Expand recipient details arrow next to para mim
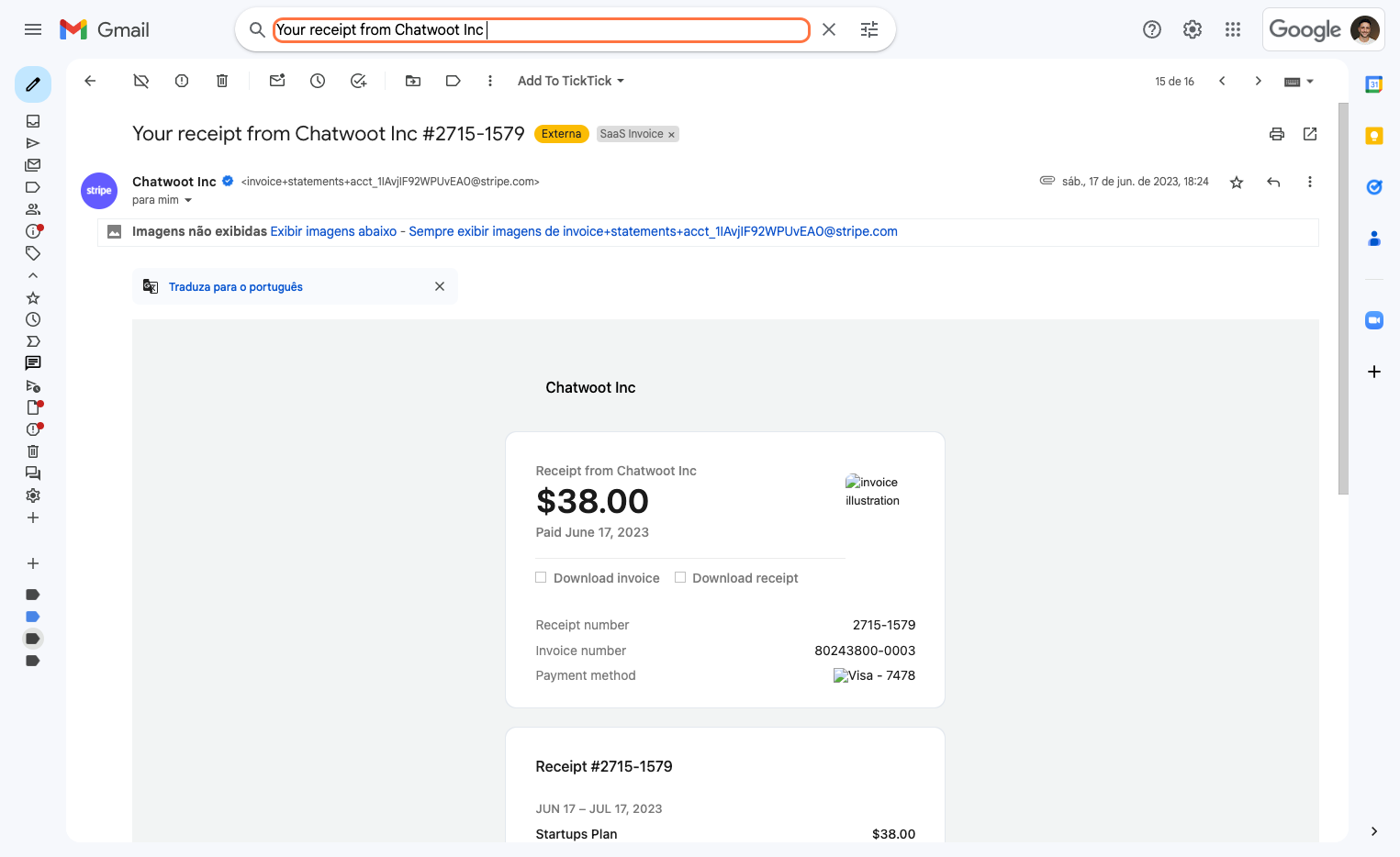Viewport: 1400px width, 857px height. [188, 200]
